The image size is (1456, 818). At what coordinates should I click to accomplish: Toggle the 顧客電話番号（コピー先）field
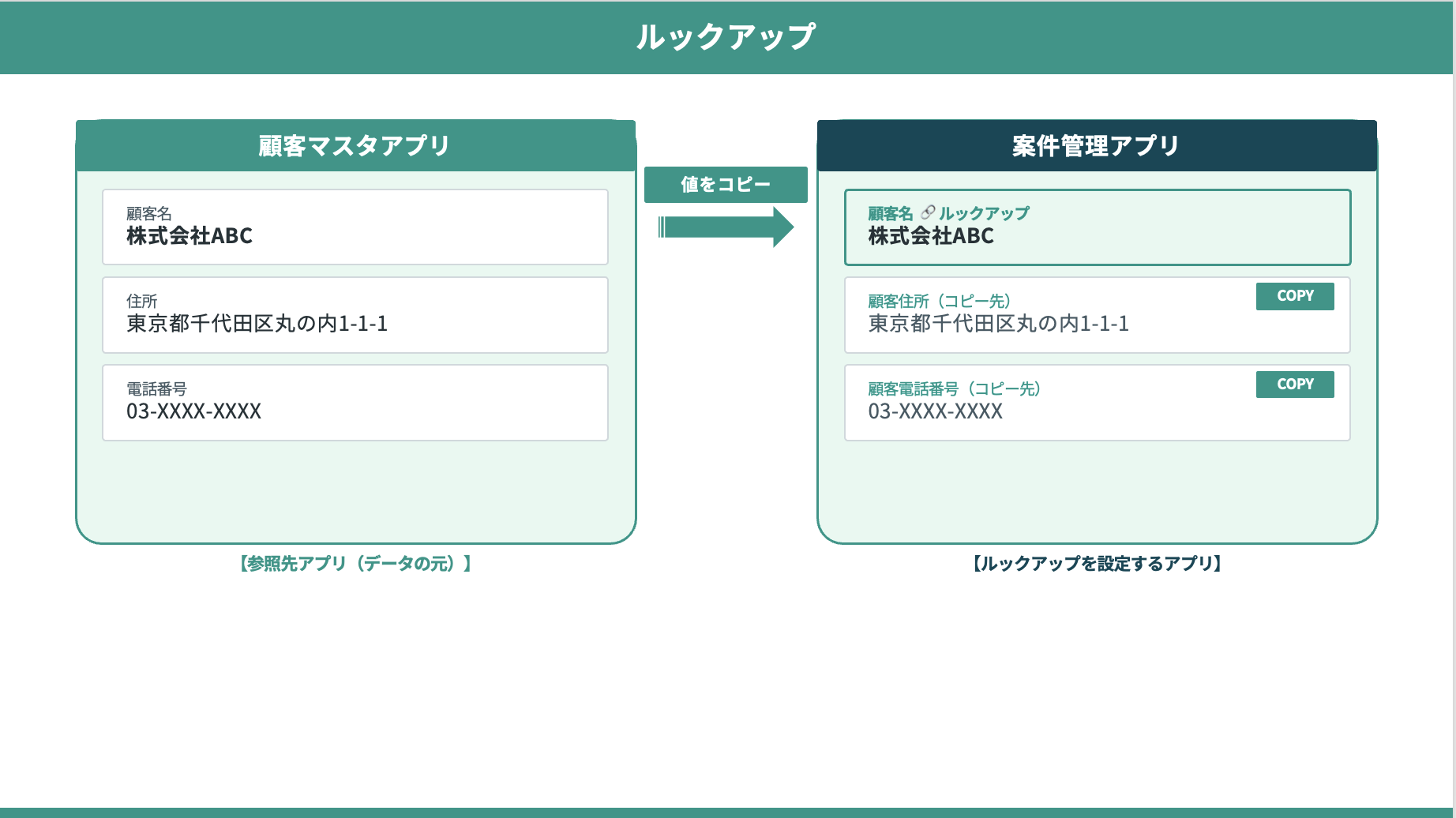click(x=1098, y=403)
